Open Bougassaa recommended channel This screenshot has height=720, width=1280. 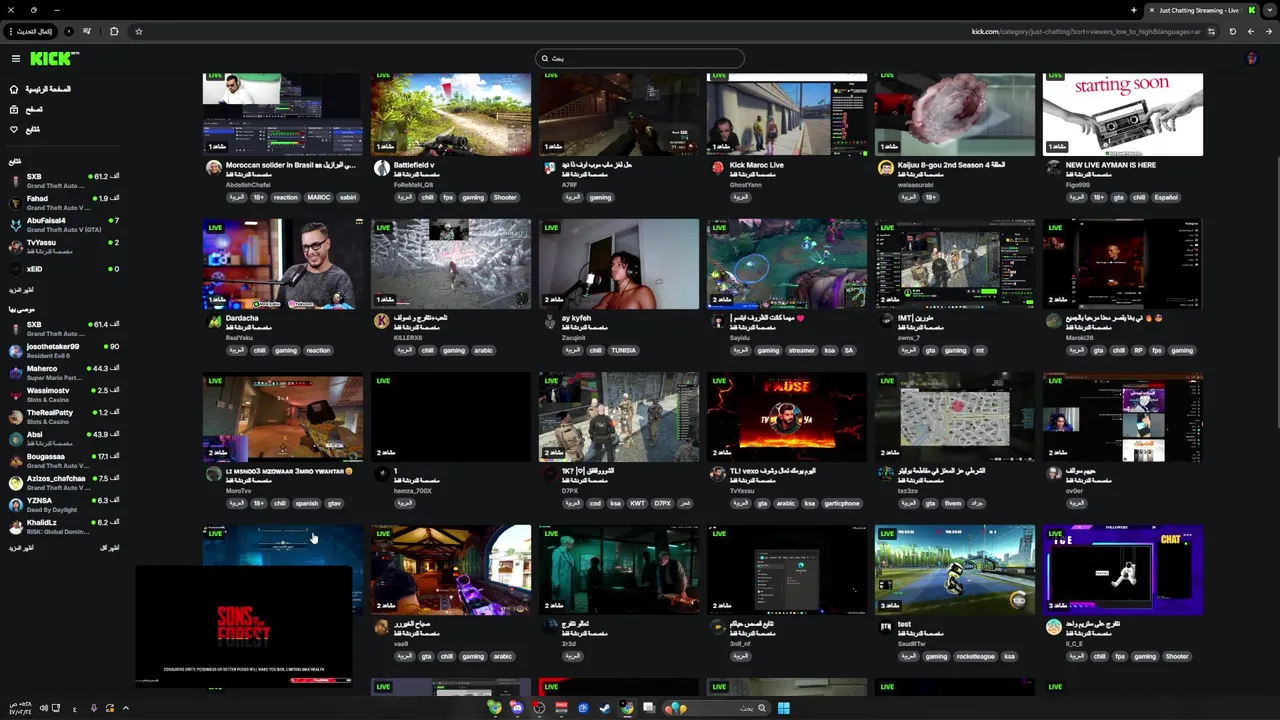64,460
